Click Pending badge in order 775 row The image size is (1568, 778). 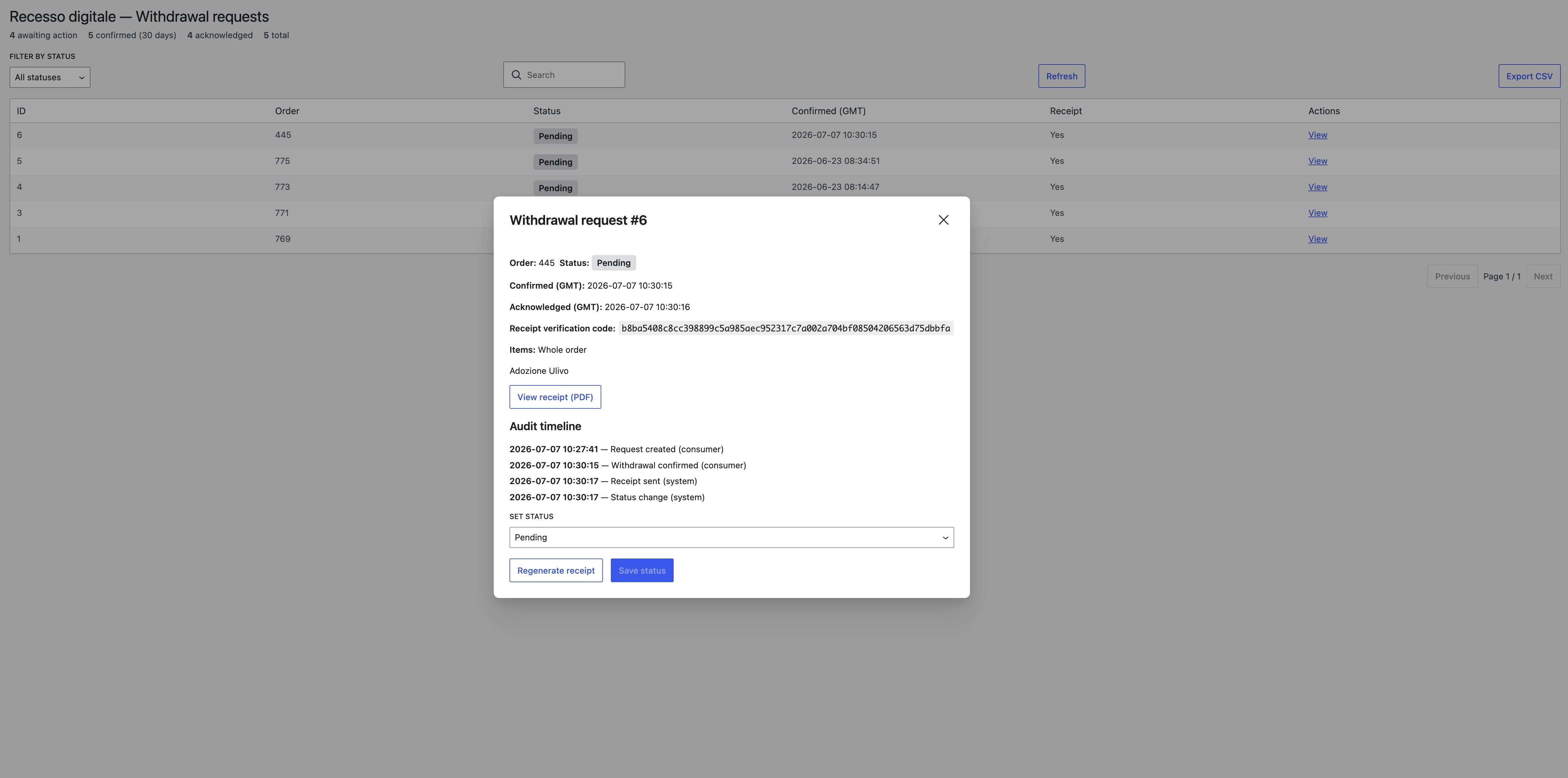tap(555, 162)
